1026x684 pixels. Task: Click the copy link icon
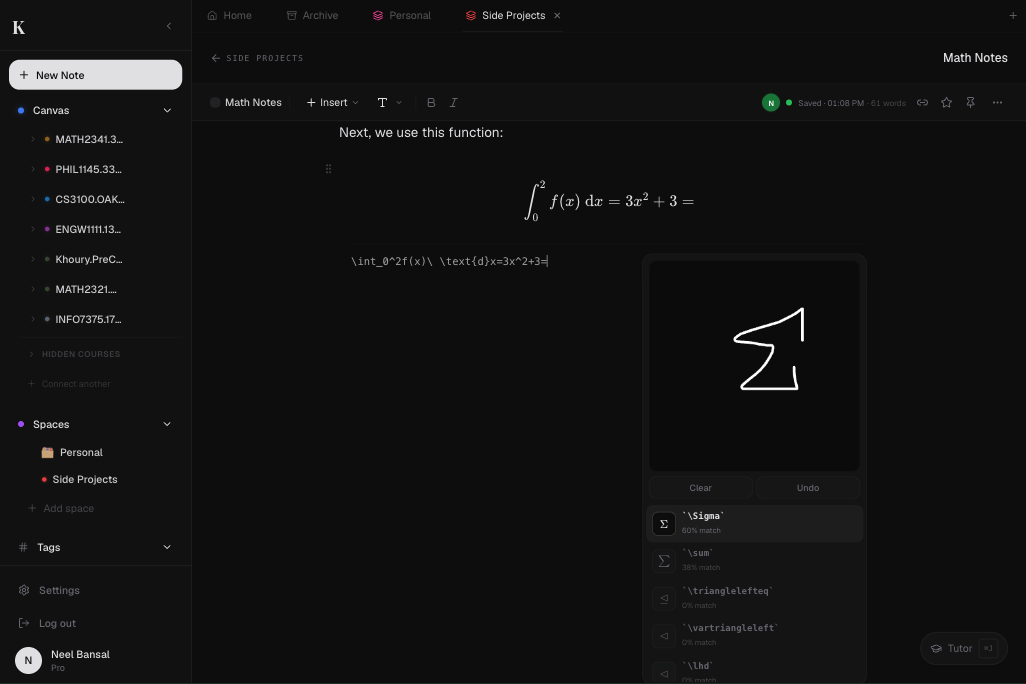tap(922, 103)
